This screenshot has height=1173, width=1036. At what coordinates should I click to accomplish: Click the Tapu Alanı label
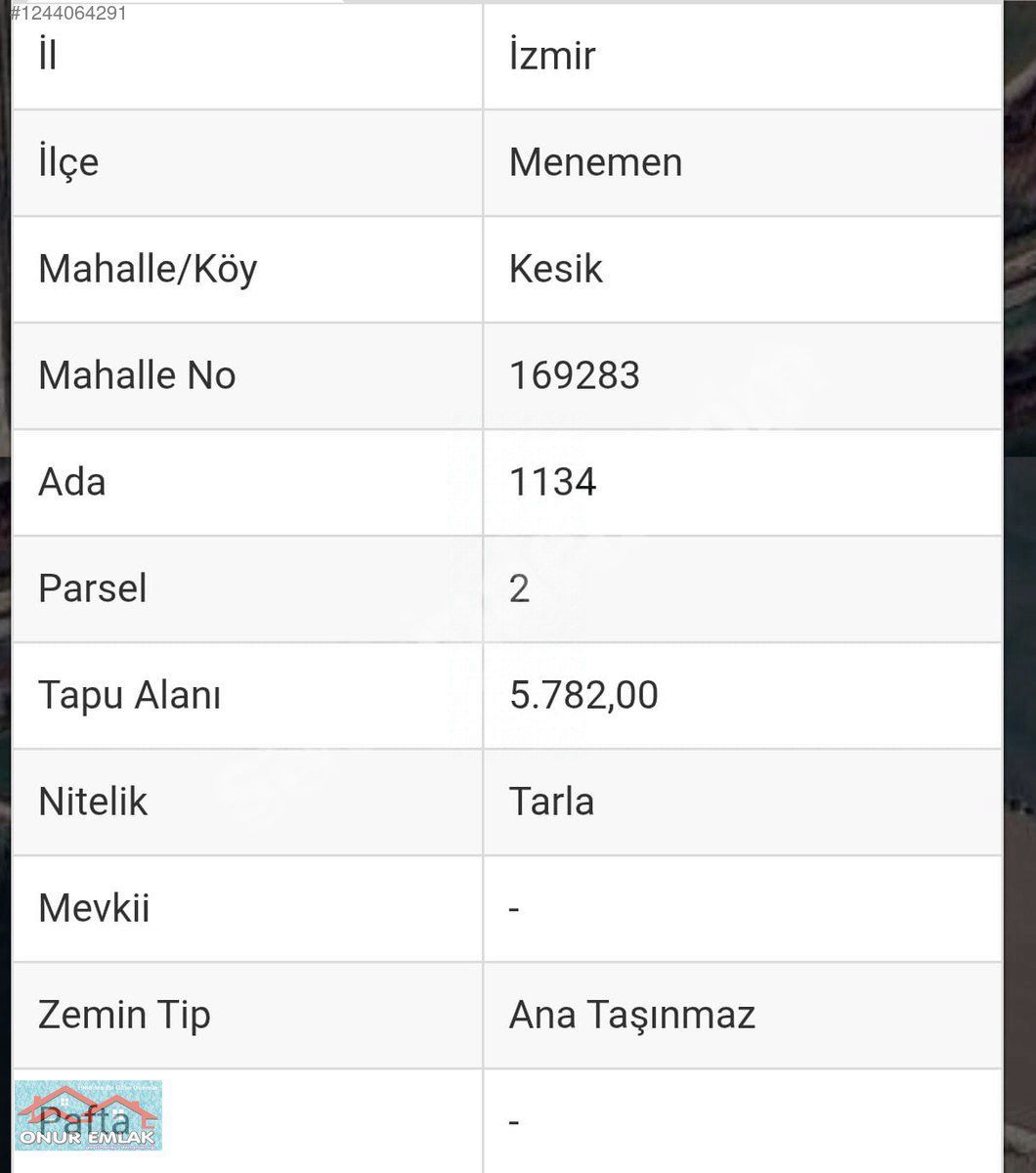129,695
